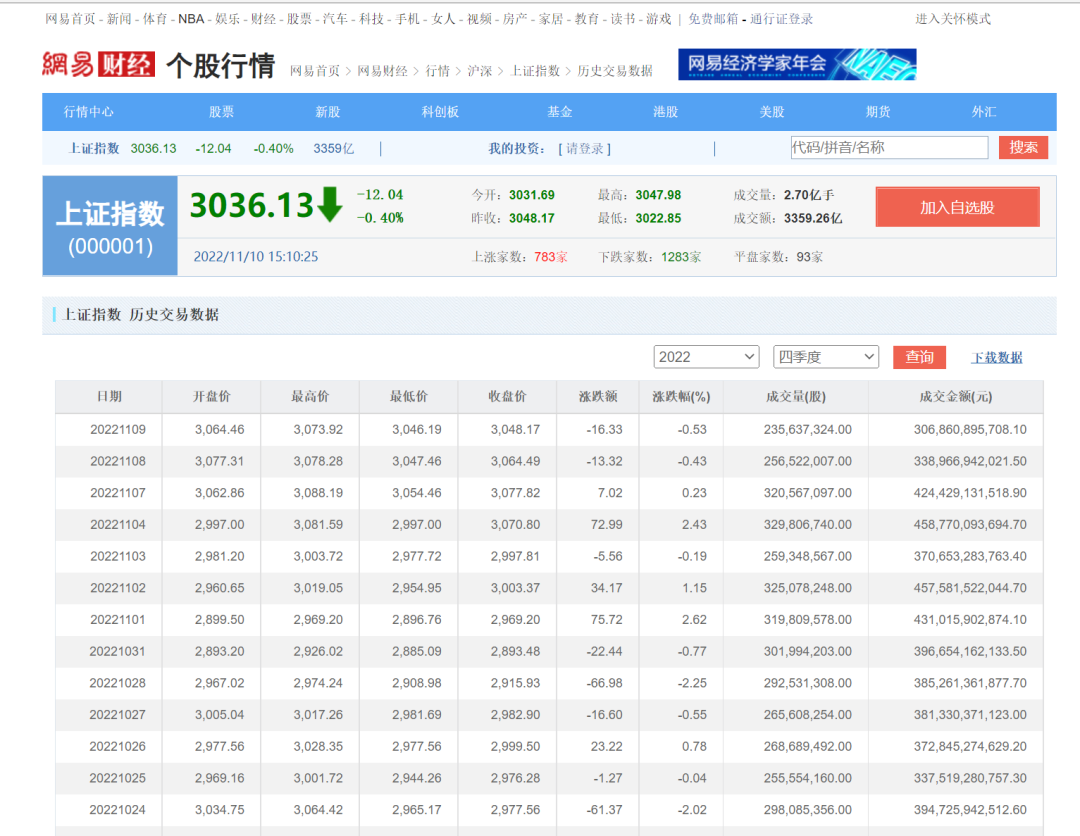The image size is (1080, 836).
Task: Open the year 2022 dropdown
Action: (x=706, y=357)
